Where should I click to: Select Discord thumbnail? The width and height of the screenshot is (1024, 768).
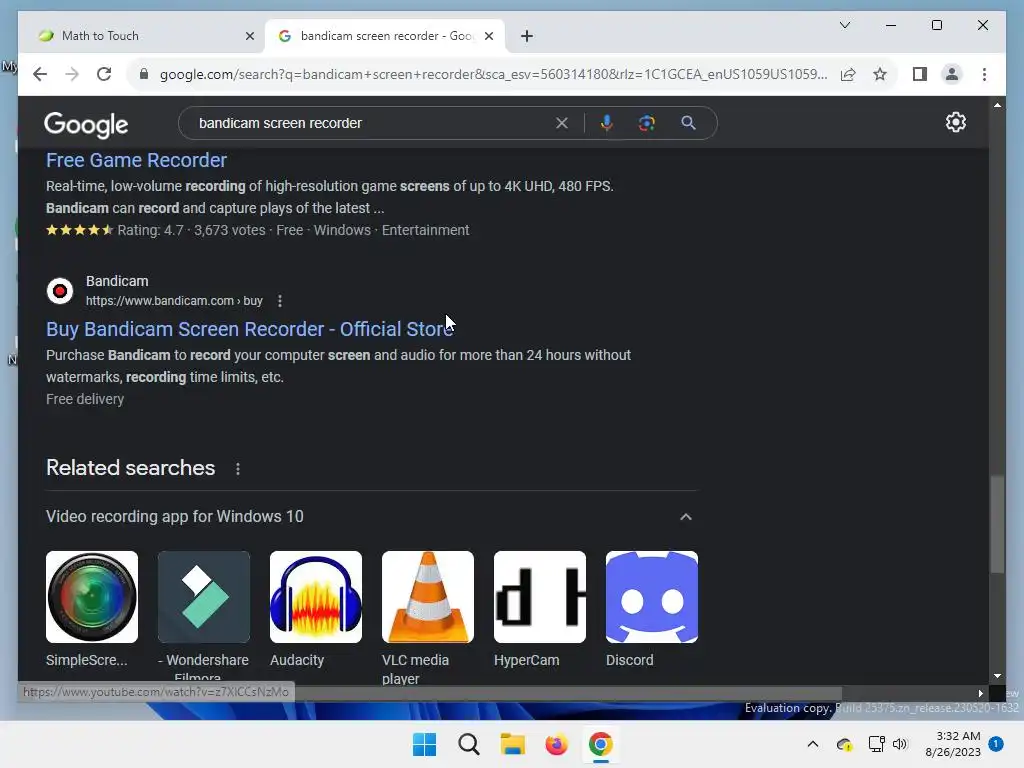[652, 597]
